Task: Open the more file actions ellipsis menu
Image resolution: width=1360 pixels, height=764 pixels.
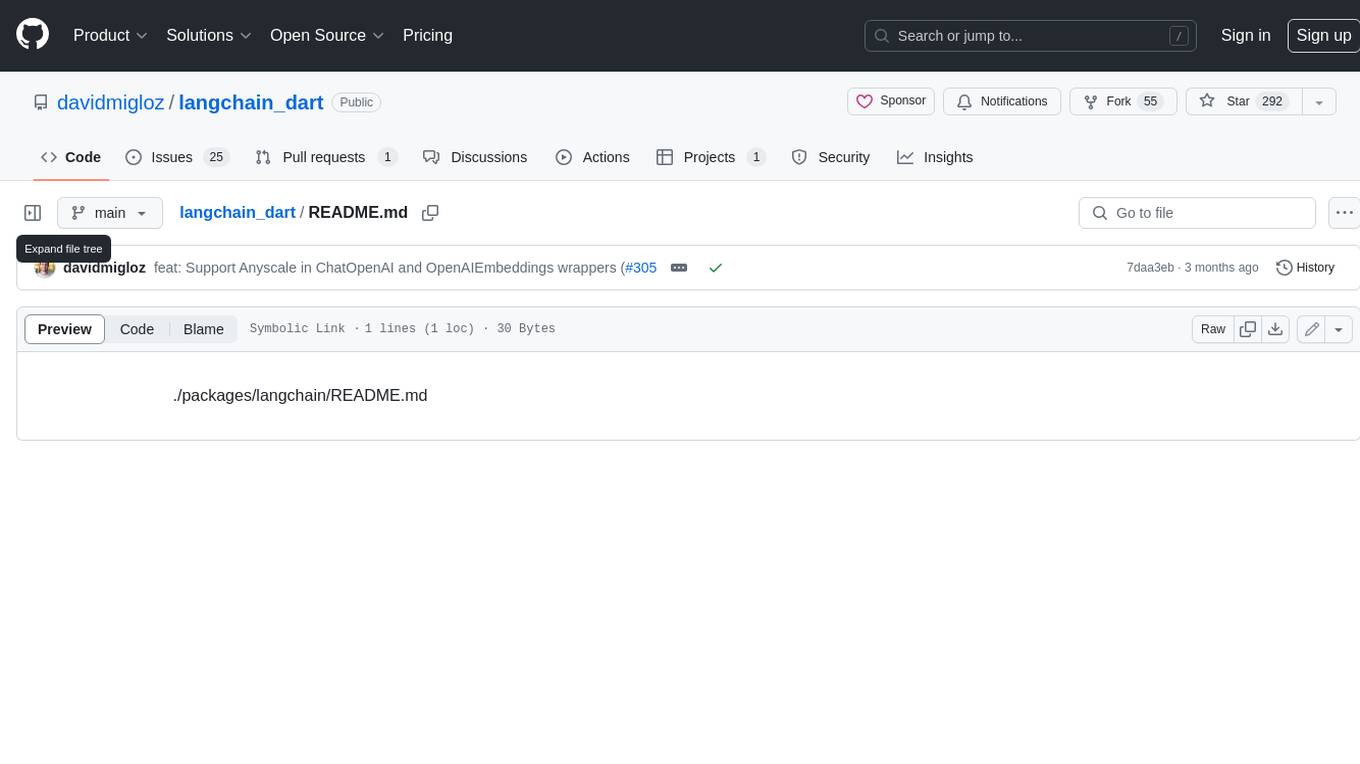Action: point(1344,213)
